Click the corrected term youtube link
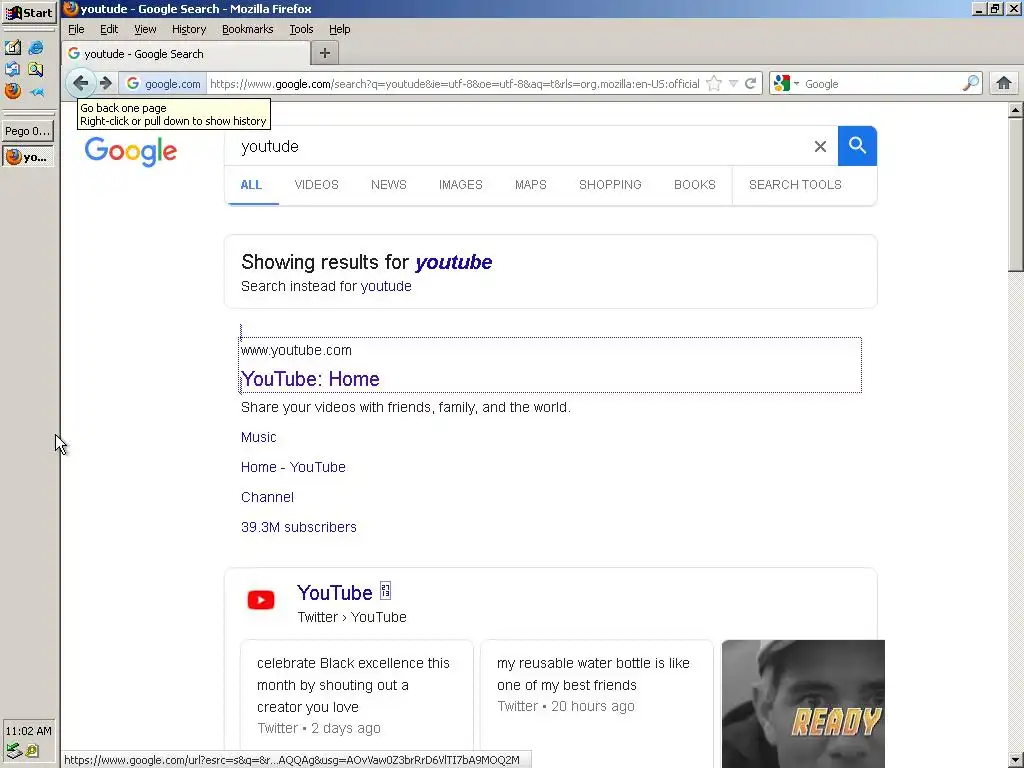The height and width of the screenshot is (768, 1024). (453, 262)
